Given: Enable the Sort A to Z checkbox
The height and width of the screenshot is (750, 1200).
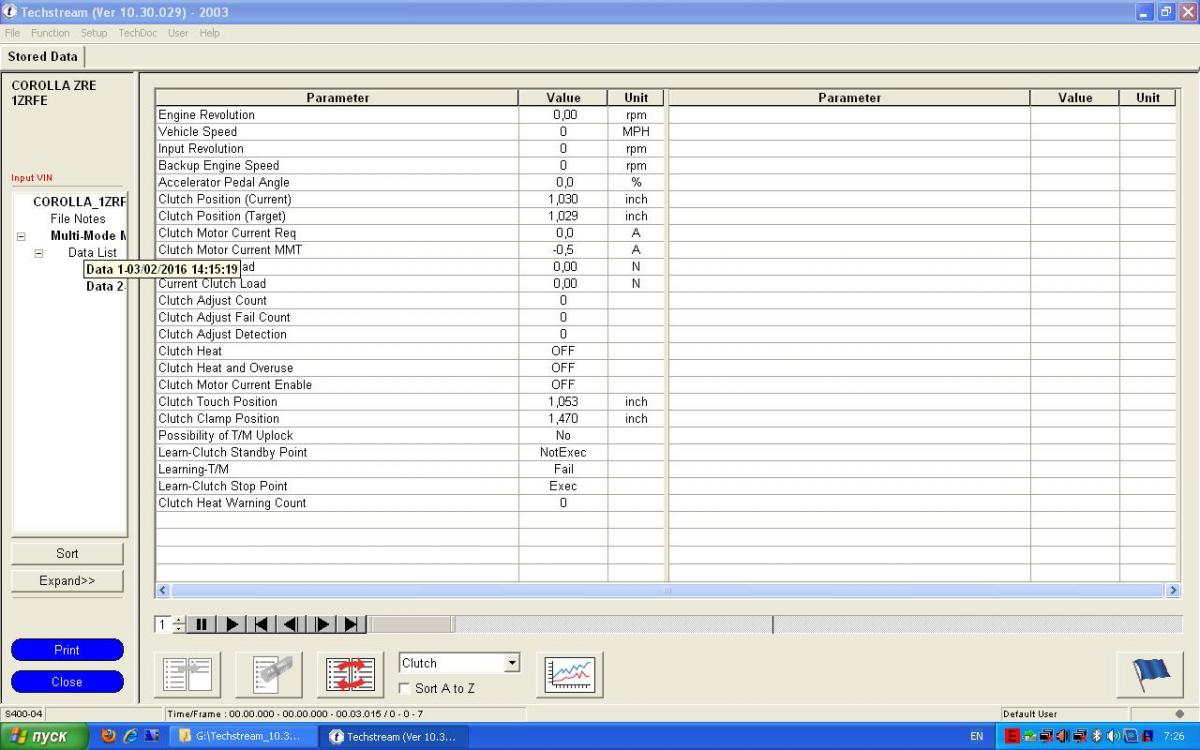Looking at the screenshot, I should point(404,689).
